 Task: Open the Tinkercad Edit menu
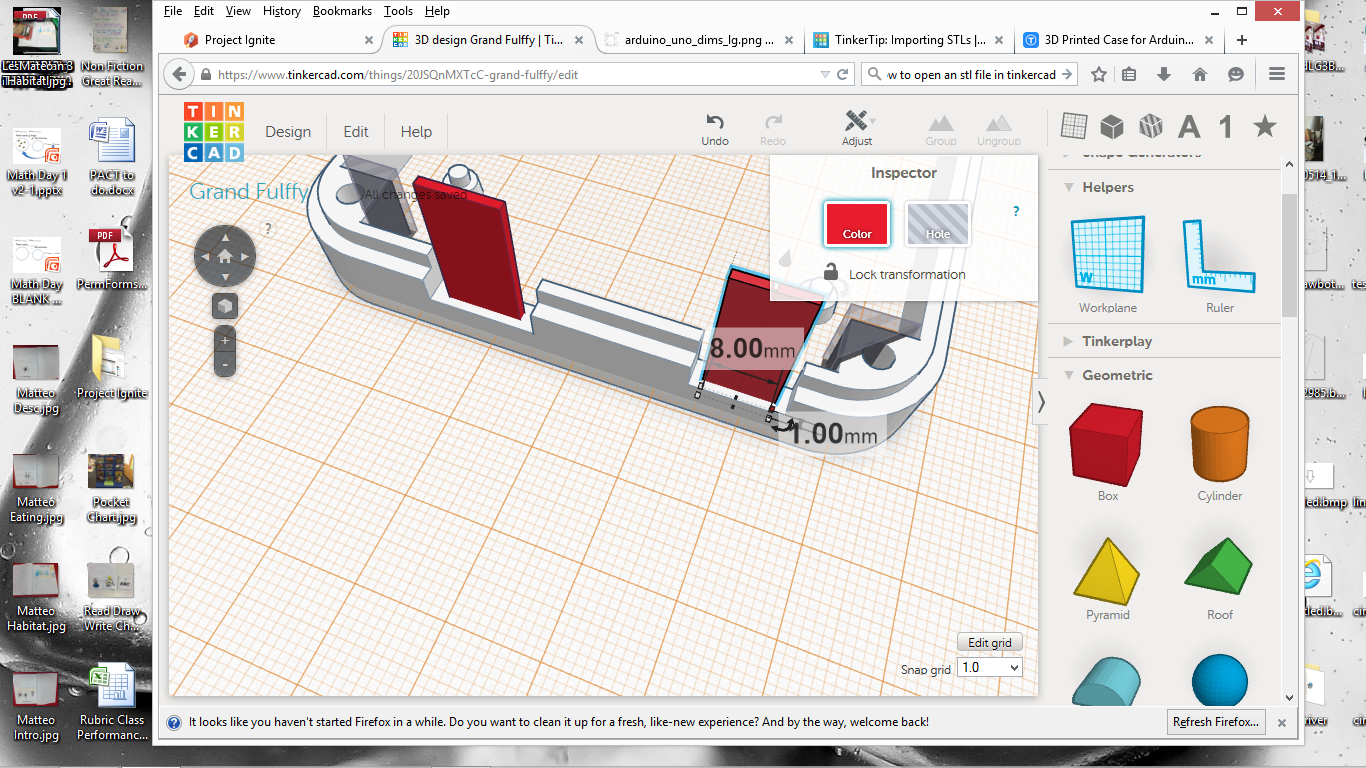[356, 131]
